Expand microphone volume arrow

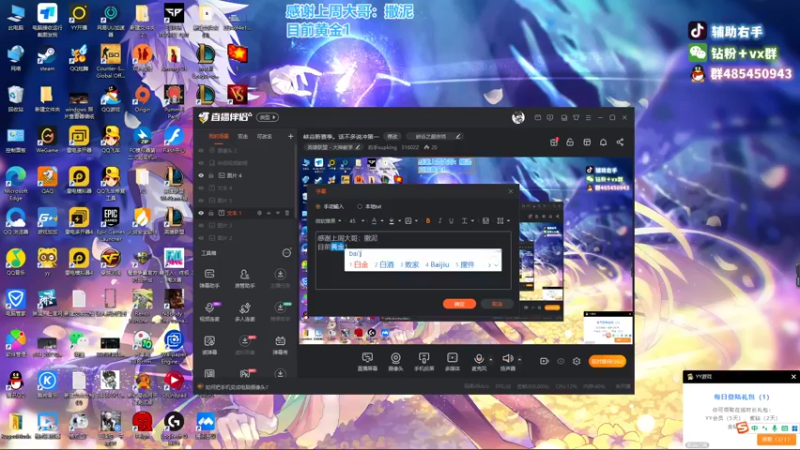point(491,360)
